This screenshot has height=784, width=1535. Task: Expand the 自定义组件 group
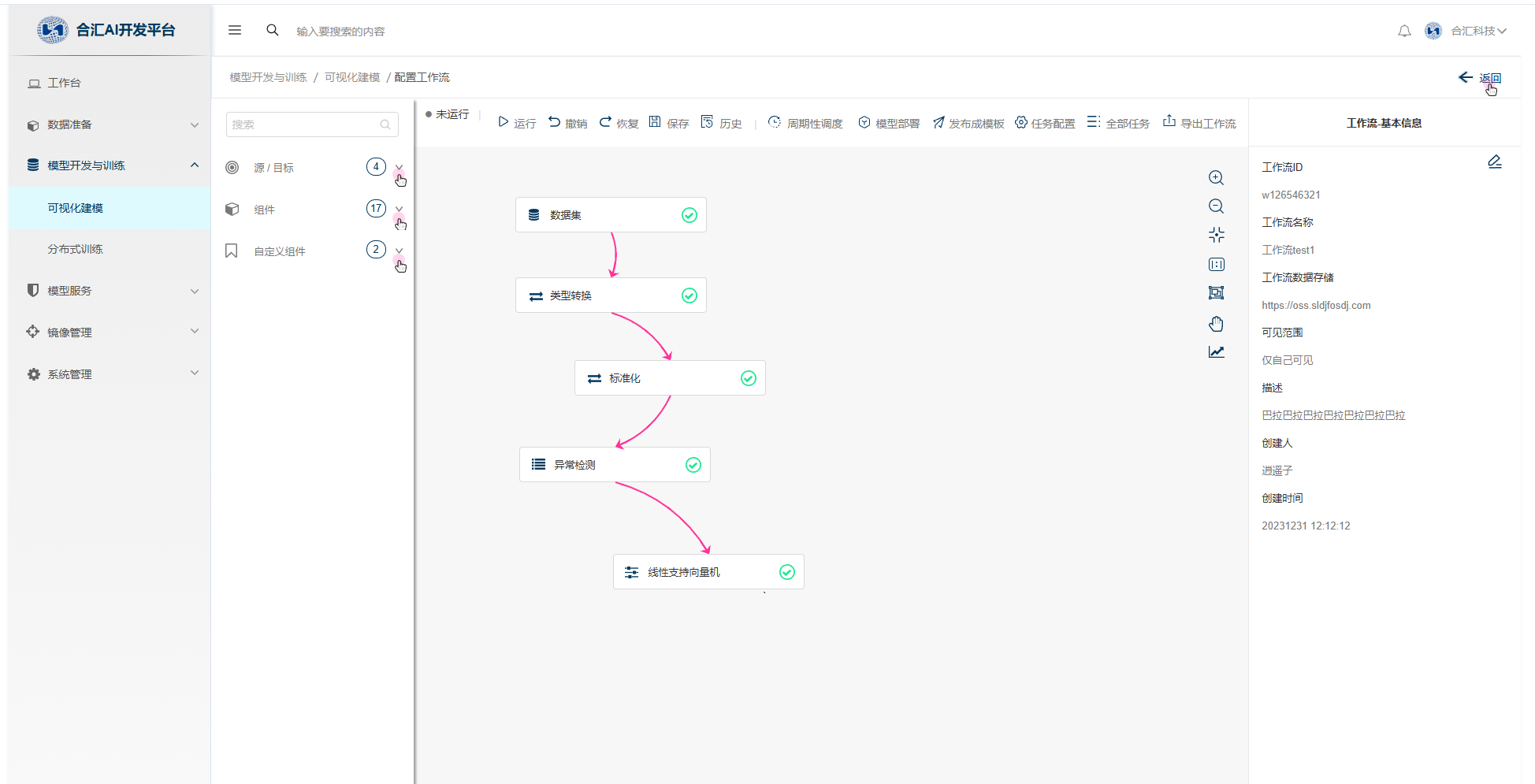coord(399,251)
